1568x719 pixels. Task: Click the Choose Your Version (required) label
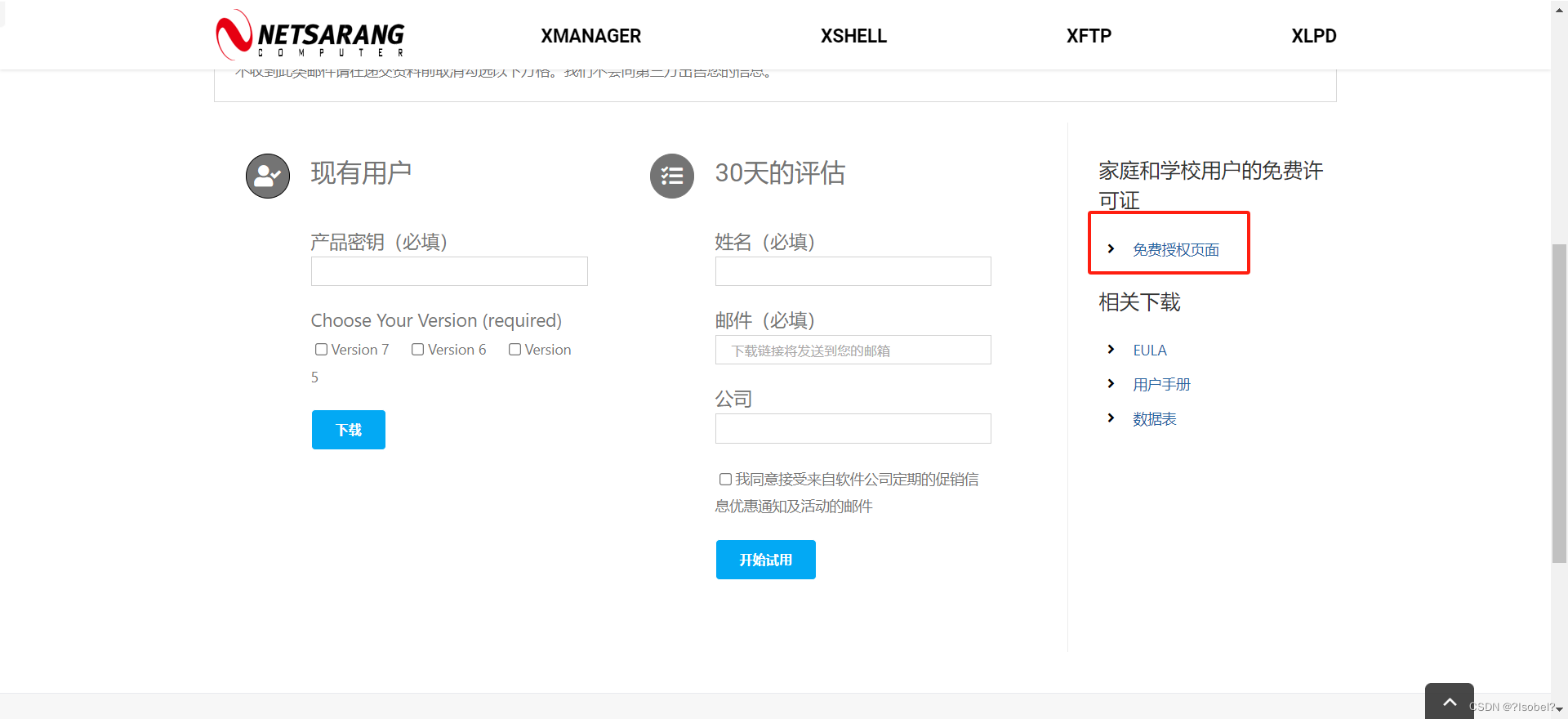[436, 320]
